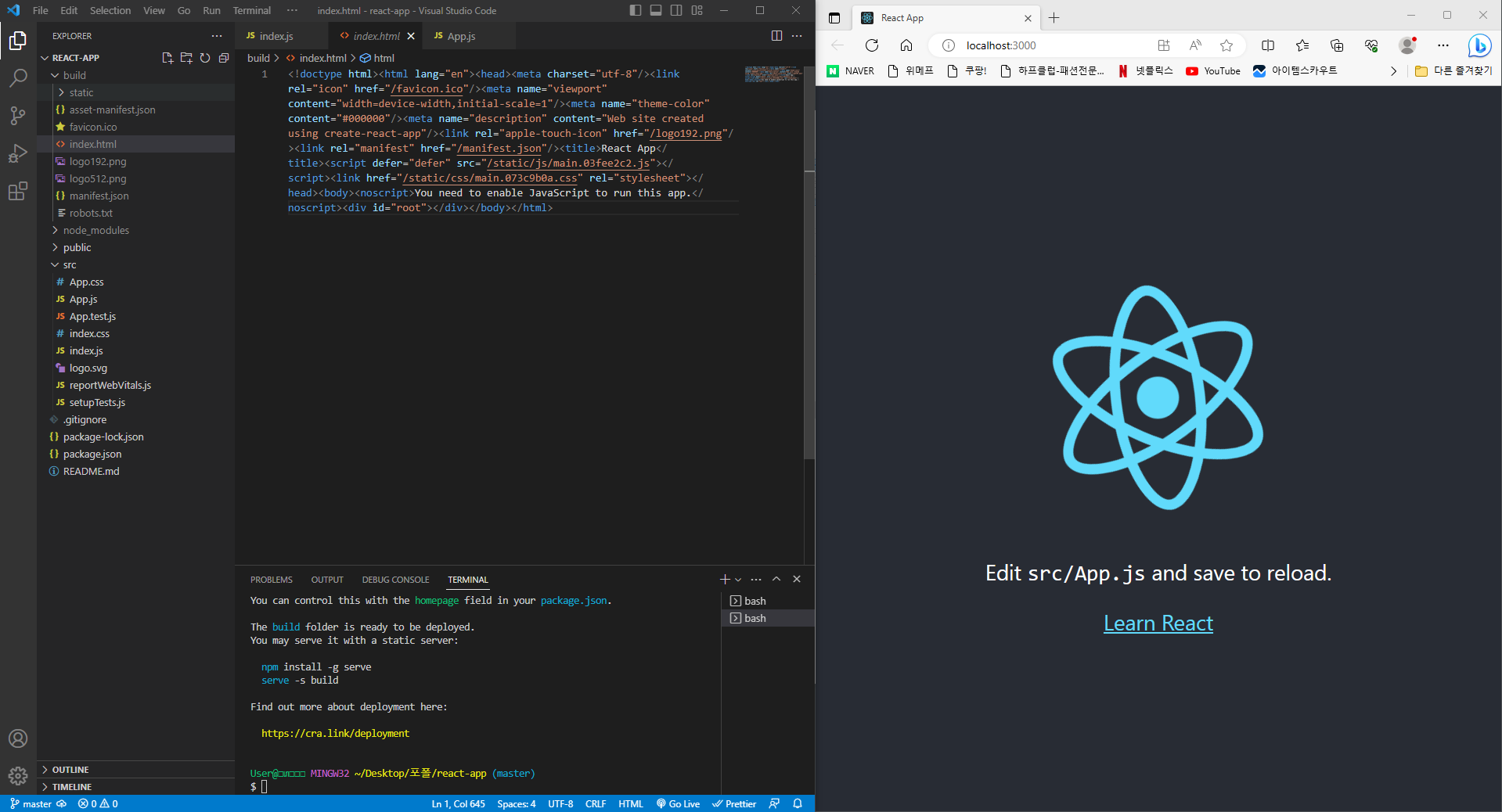Open the NAVER bookmark in Edge
The height and width of the screenshot is (812, 1502).
[851, 70]
